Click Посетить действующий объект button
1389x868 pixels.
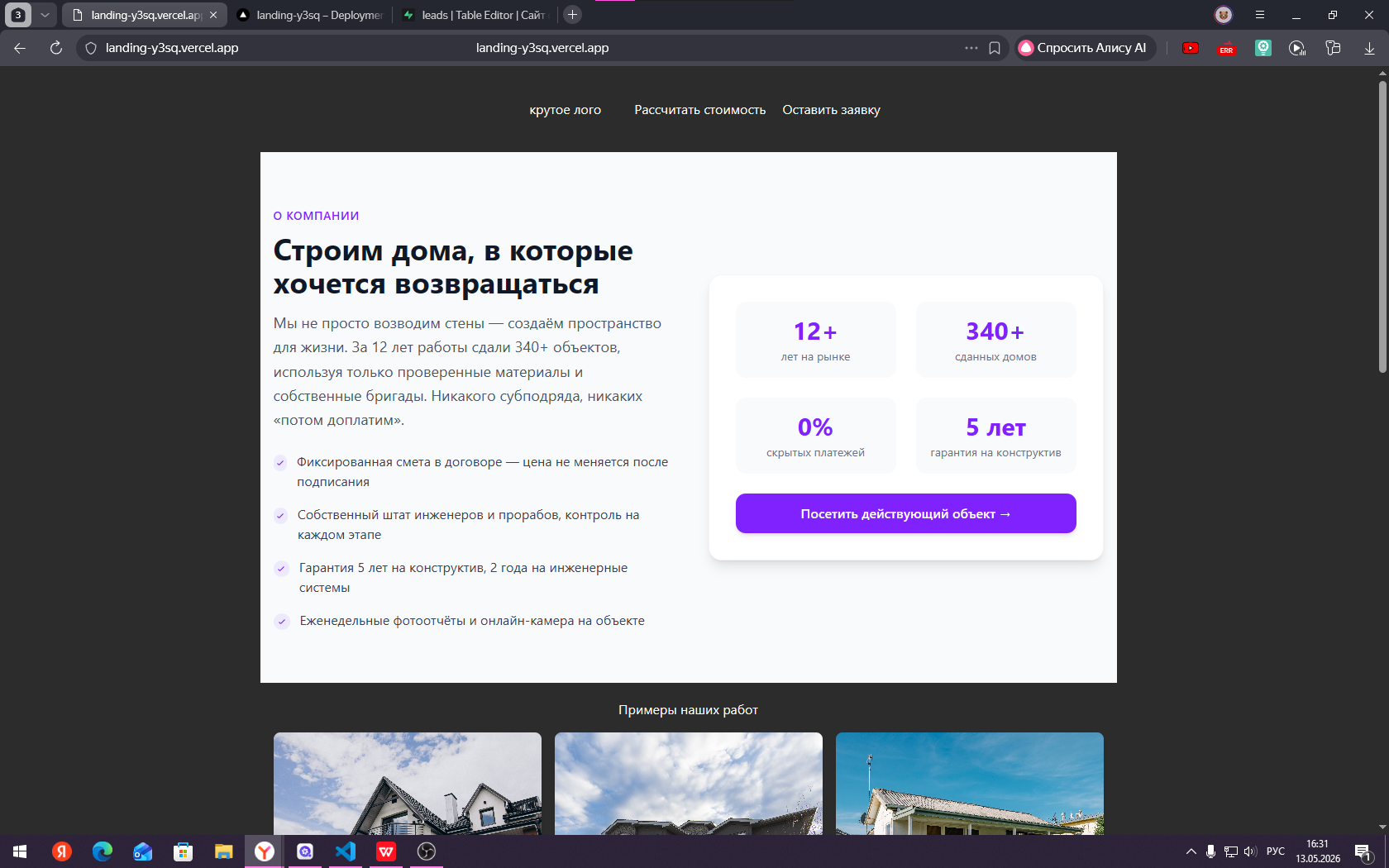(x=906, y=513)
